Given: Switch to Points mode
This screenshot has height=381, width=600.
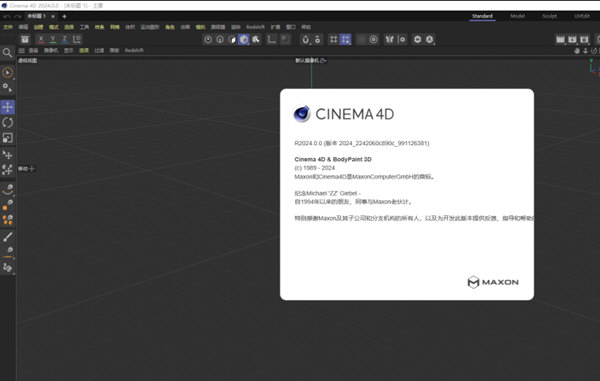Looking at the screenshot, I should pos(208,39).
